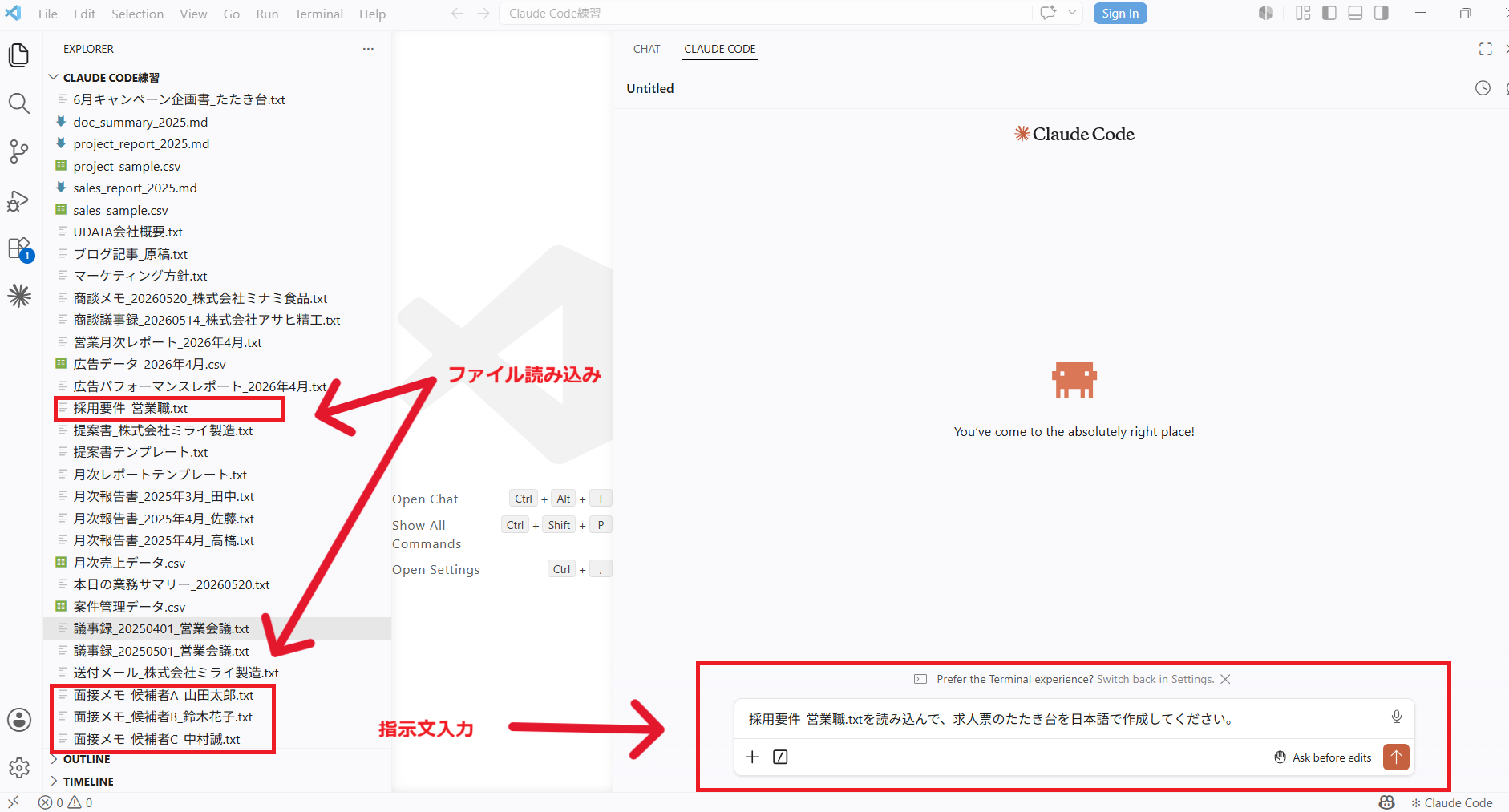Send the prompt with the arrow button

(x=1396, y=757)
